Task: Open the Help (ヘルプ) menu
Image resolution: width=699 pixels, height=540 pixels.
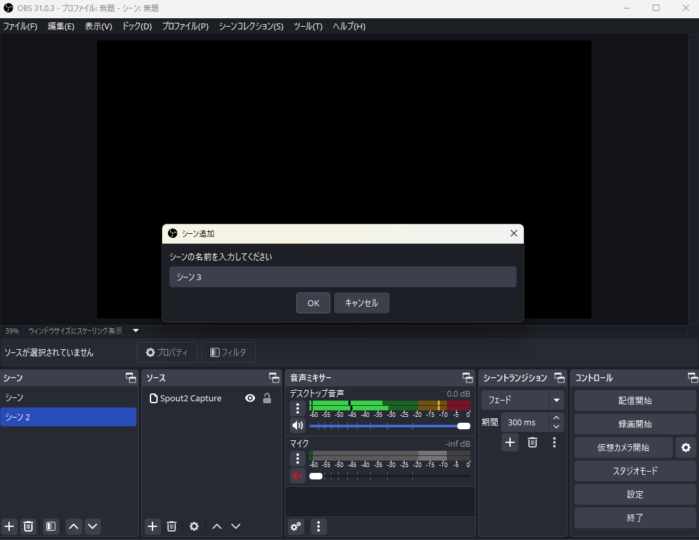Action: point(349,26)
